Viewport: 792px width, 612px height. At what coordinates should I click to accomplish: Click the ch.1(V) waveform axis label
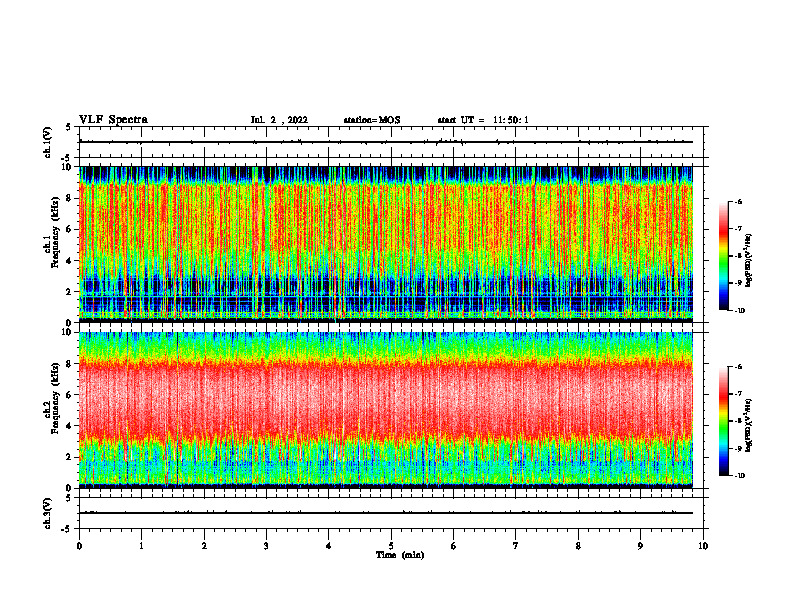[48, 142]
